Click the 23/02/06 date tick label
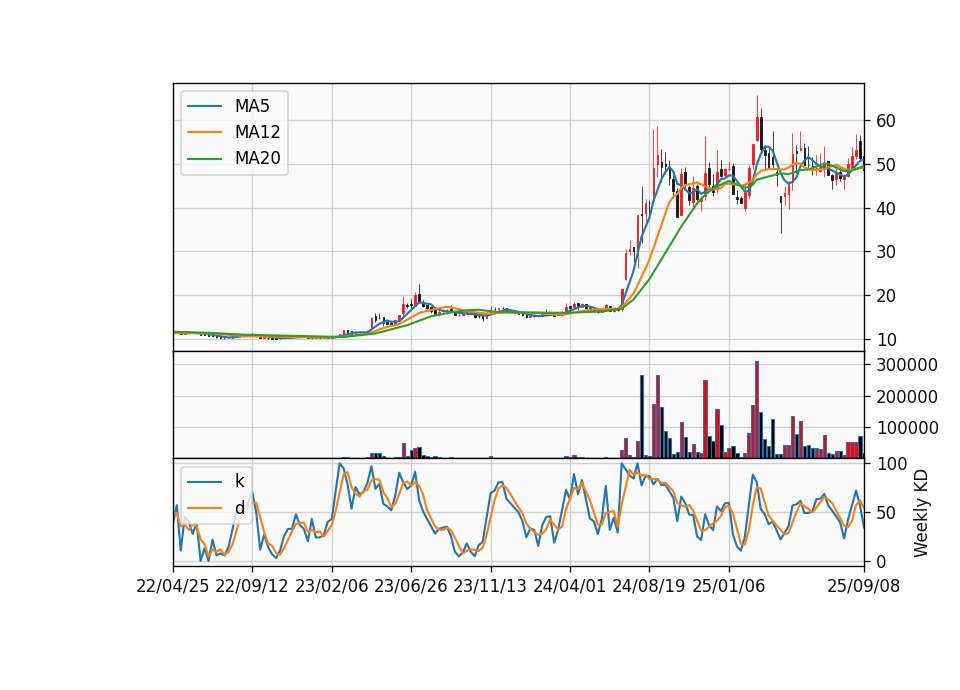The image size is (960, 690). (332, 586)
